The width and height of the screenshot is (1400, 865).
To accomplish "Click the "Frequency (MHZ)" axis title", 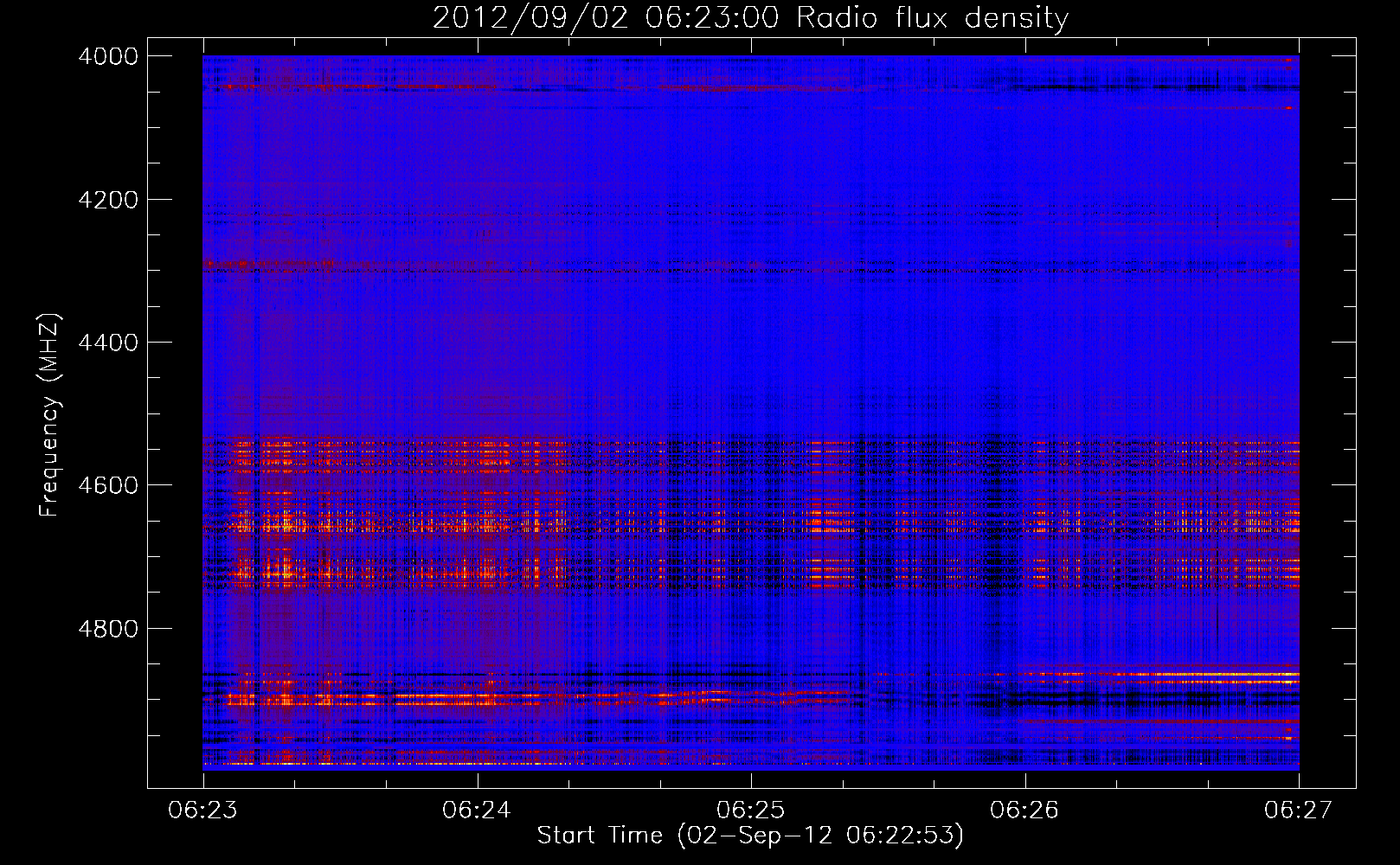I will (x=50, y=415).
